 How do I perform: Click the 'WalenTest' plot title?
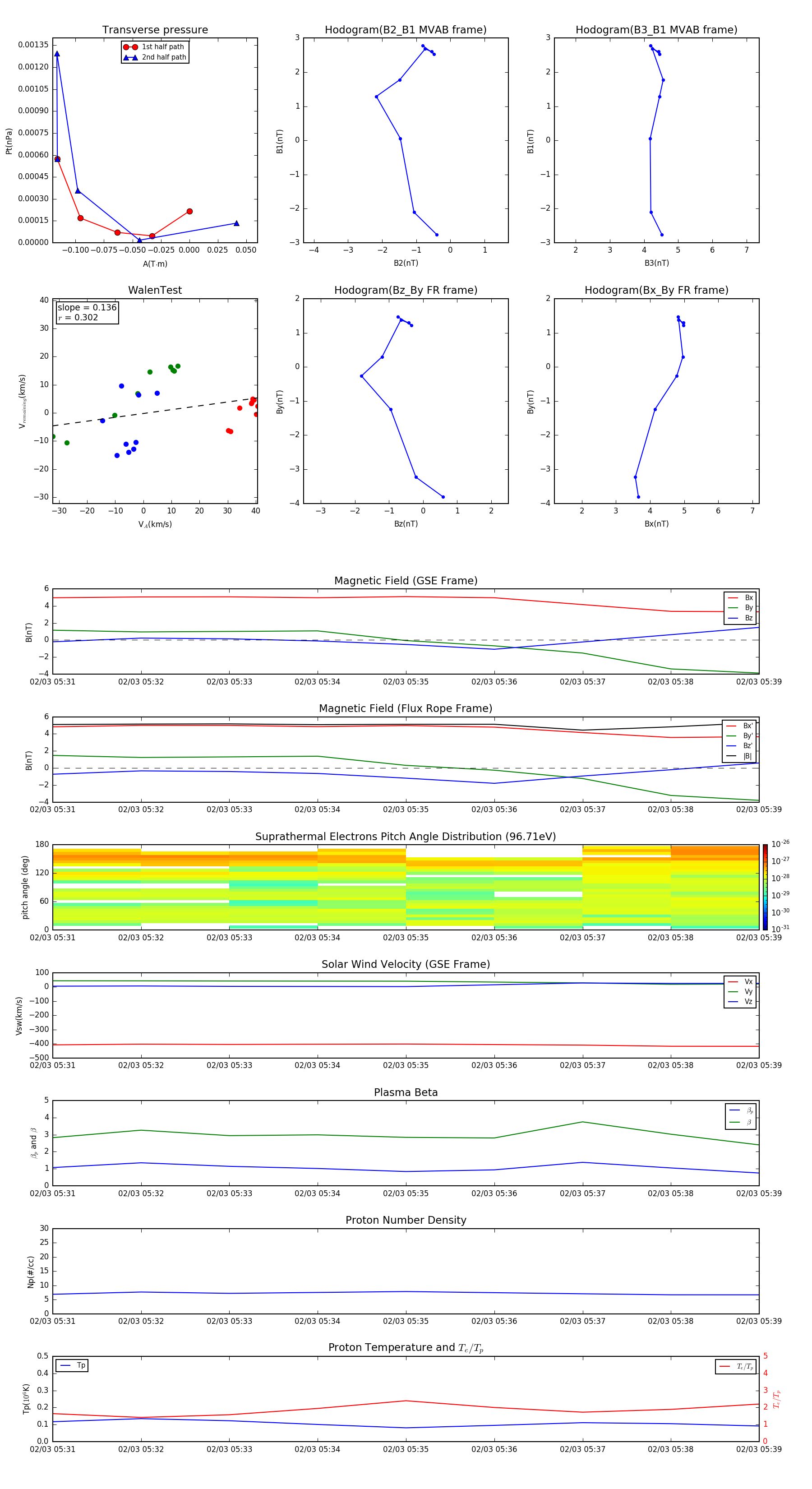pos(155,290)
